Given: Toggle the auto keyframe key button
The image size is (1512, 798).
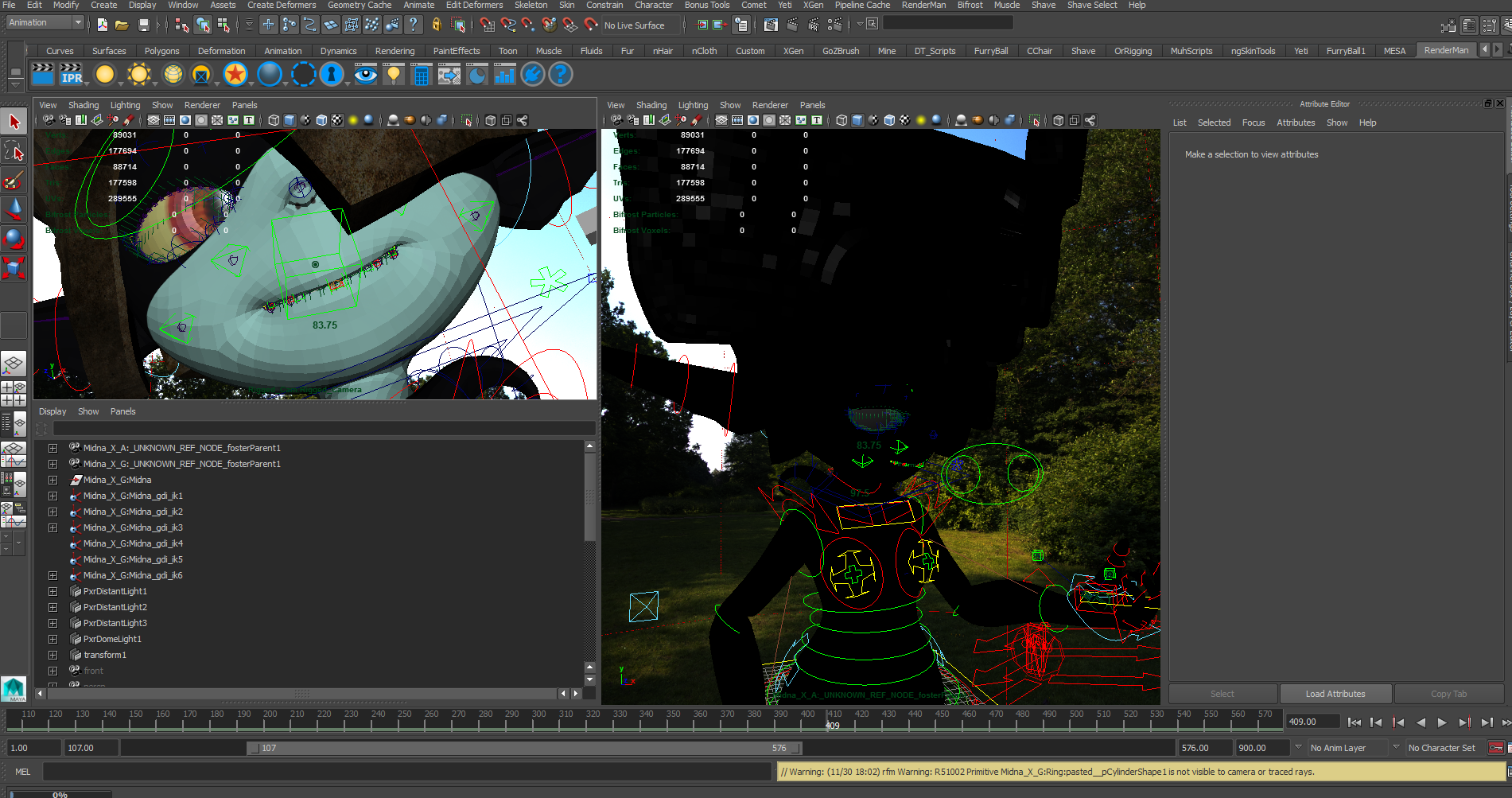Looking at the screenshot, I should (1495, 748).
